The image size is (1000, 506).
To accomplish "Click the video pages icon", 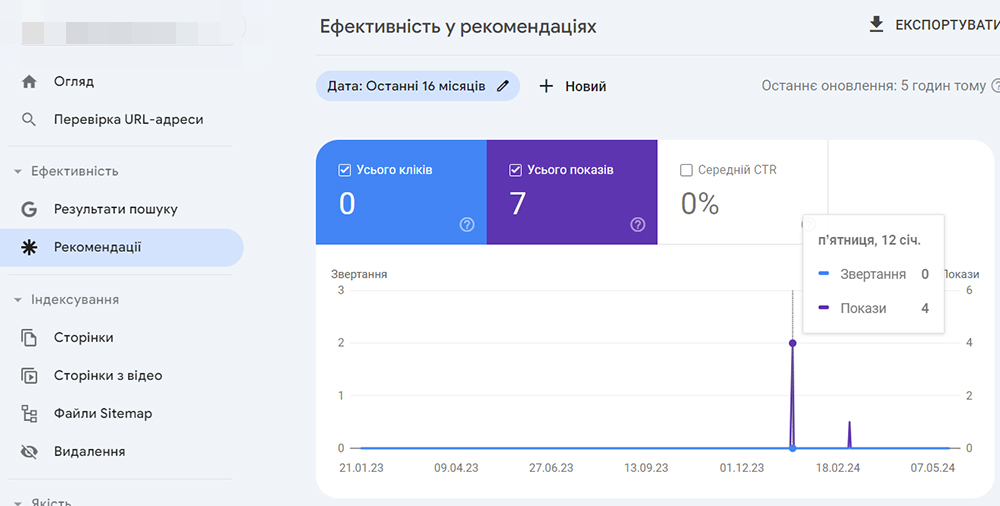I will (x=29, y=375).
